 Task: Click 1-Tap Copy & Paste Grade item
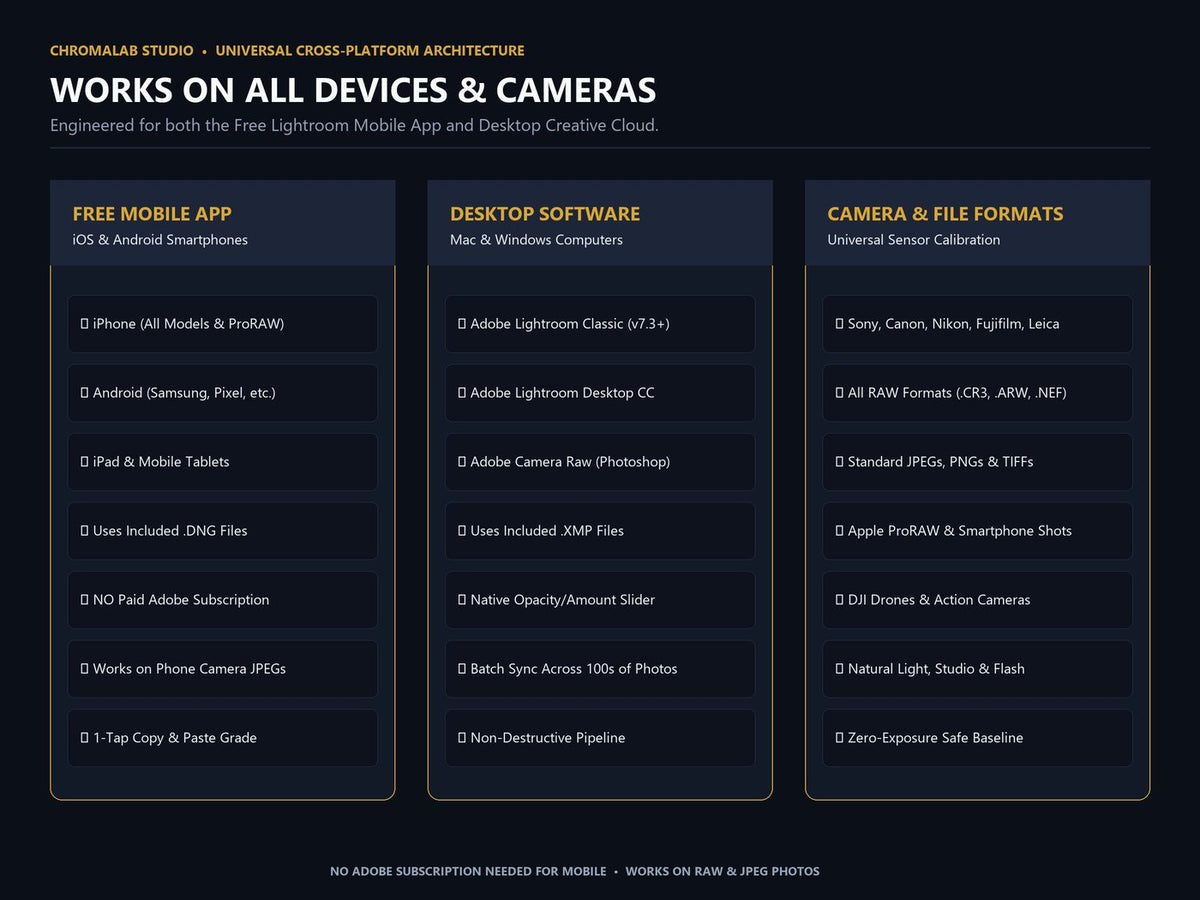[223, 738]
